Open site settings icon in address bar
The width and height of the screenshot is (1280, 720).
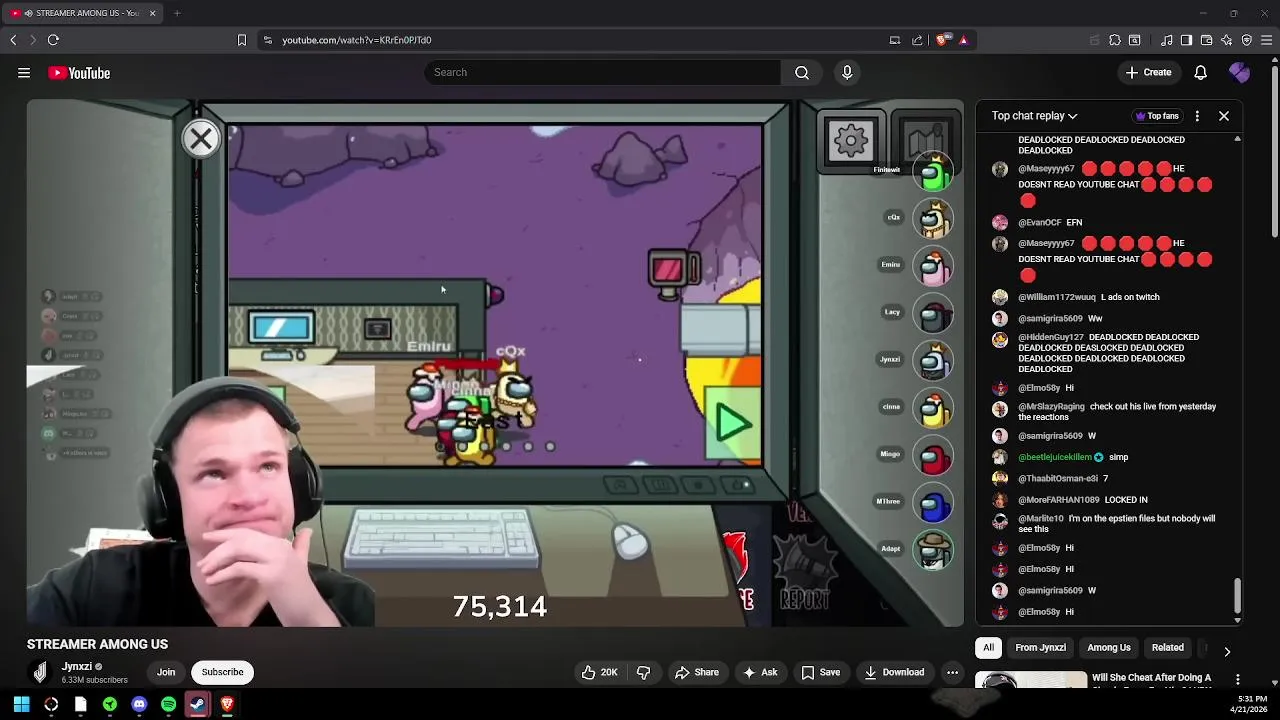pos(267,40)
